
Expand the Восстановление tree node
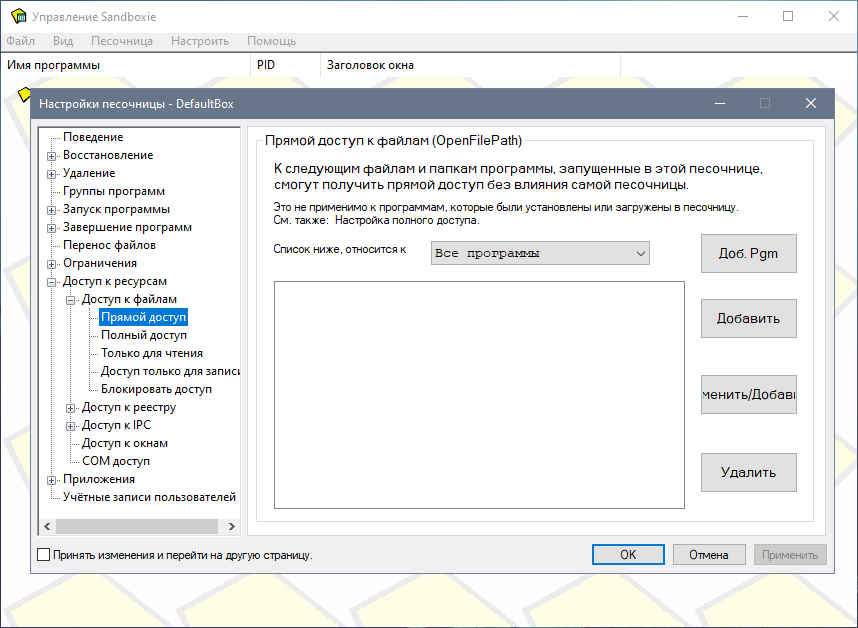[52, 156]
